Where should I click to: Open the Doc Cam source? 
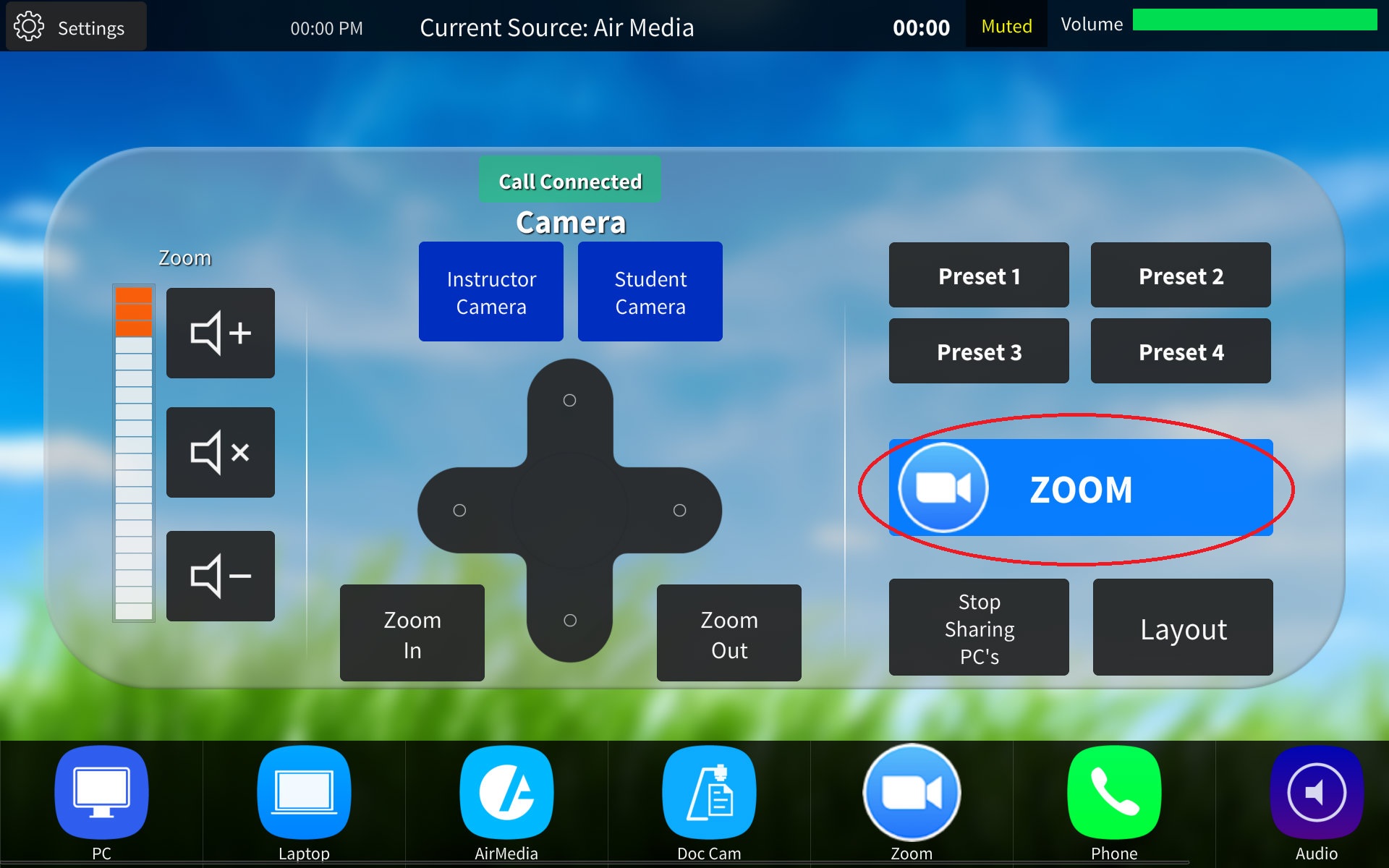(x=709, y=793)
